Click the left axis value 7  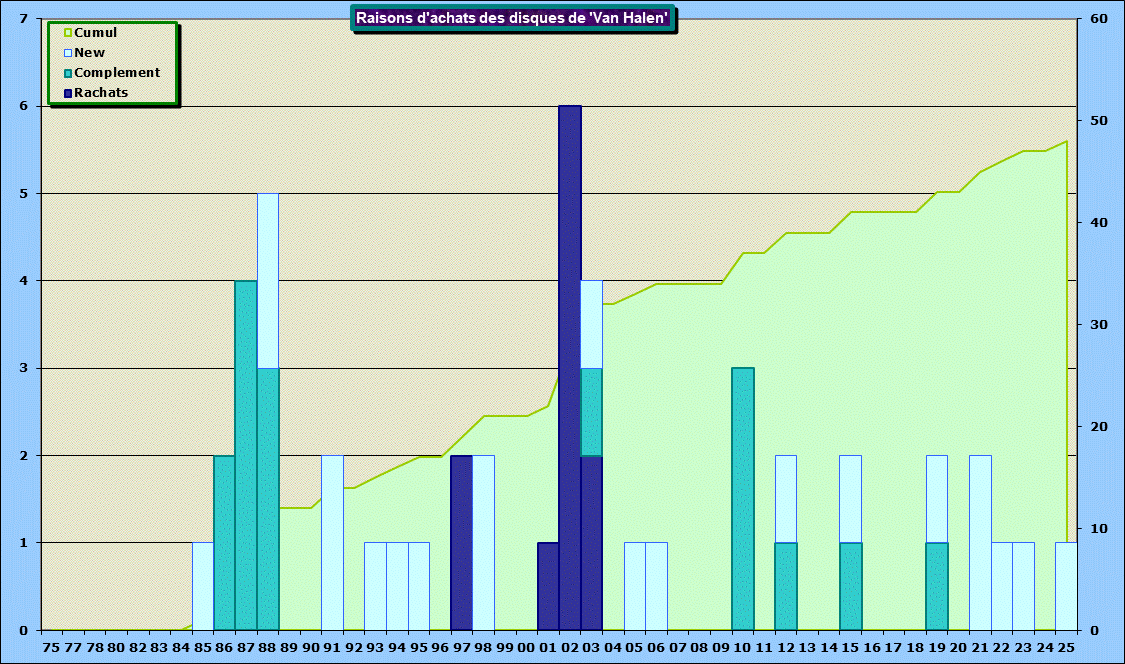coord(23,19)
